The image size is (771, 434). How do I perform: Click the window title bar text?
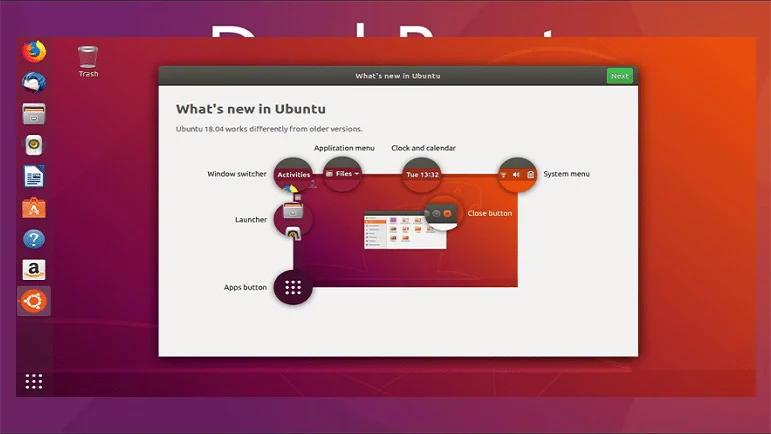(x=398, y=76)
